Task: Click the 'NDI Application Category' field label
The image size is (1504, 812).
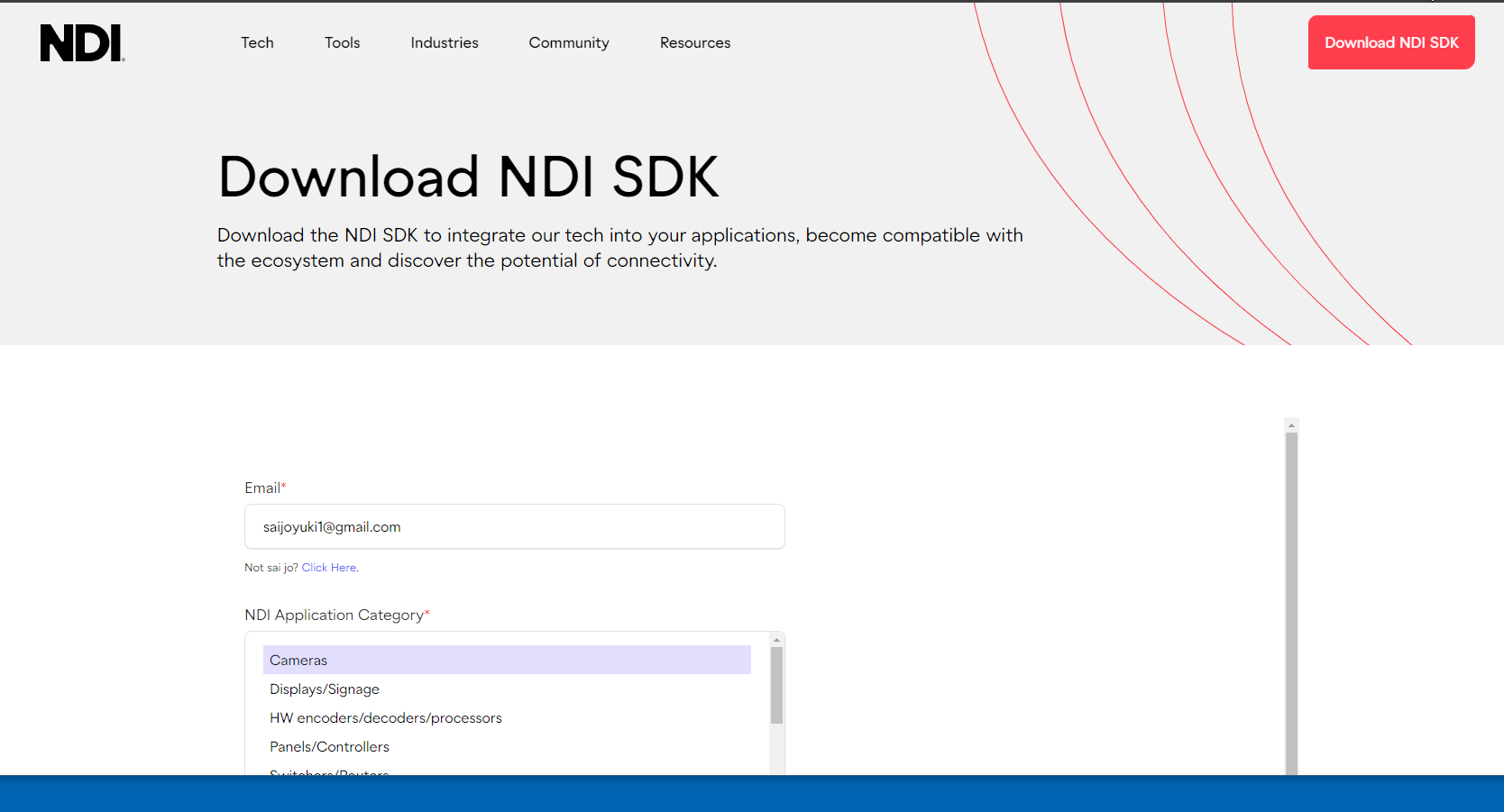Action: tap(334, 615)
